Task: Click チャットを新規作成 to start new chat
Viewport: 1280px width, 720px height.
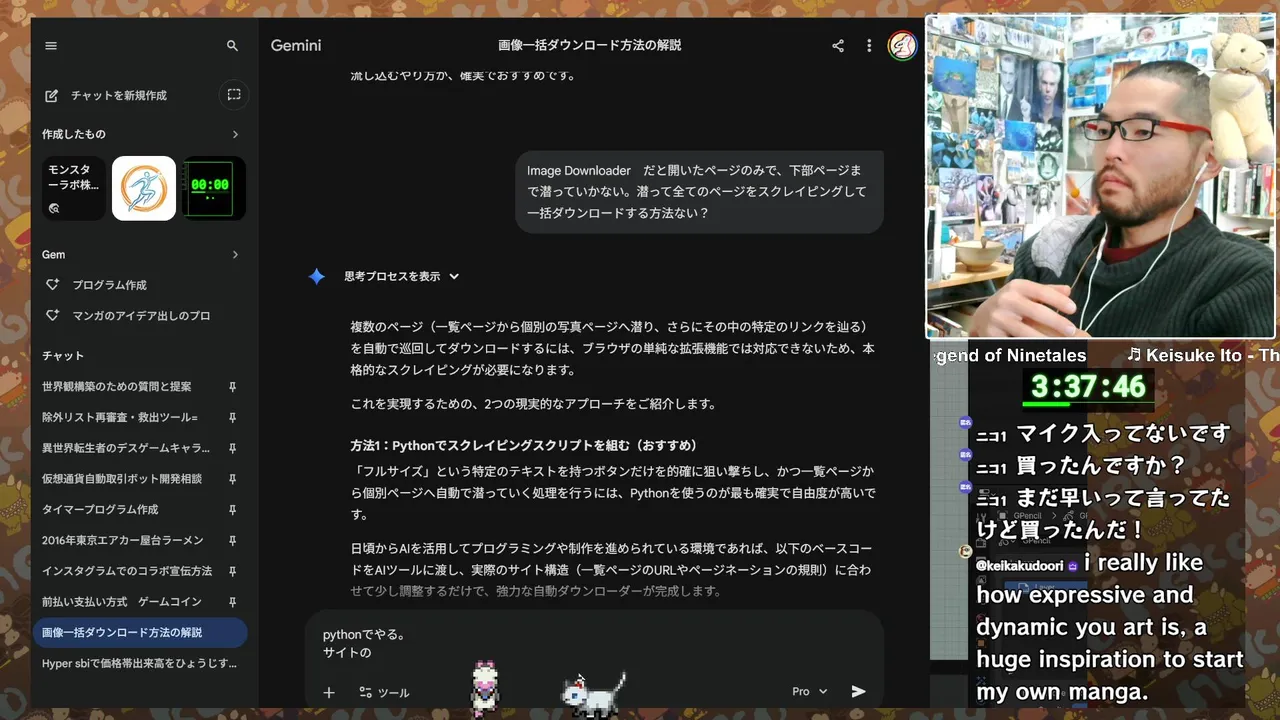Action: [x=119, y=96]
